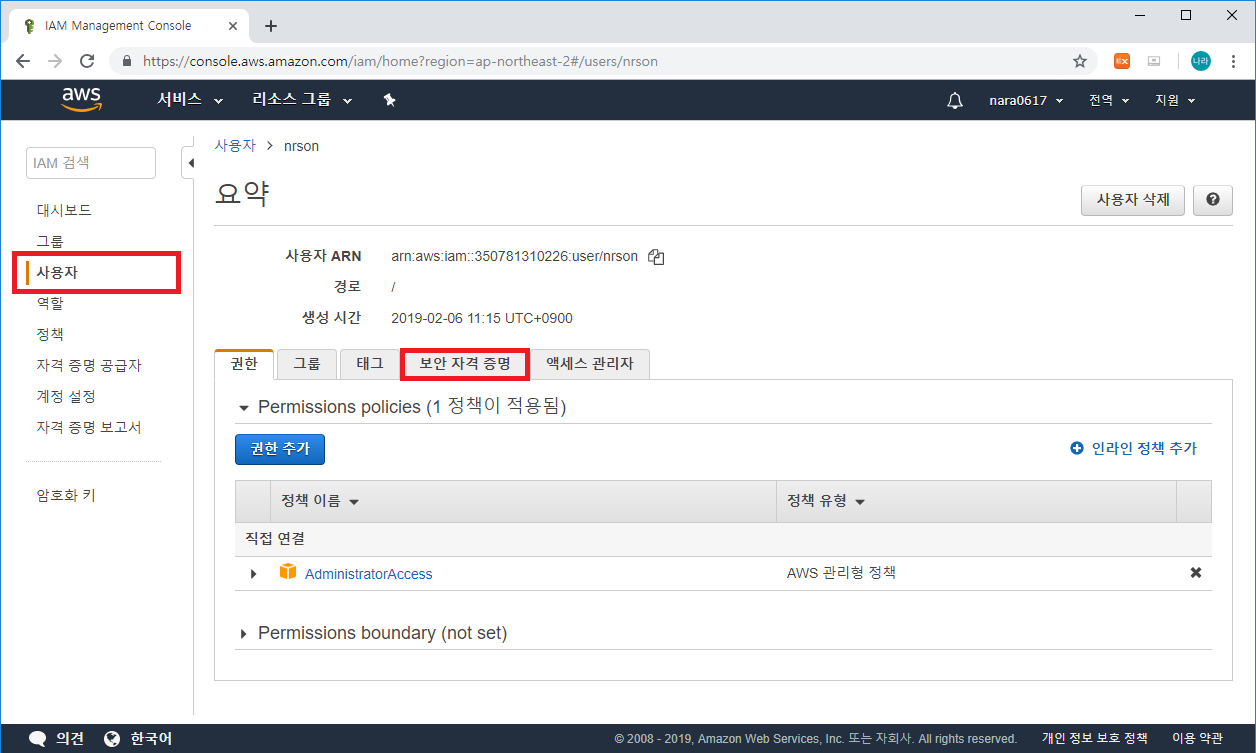Screen dimensions: 1256x753
Task: Open the 액세스 관리자 tab
Action: 590,364
